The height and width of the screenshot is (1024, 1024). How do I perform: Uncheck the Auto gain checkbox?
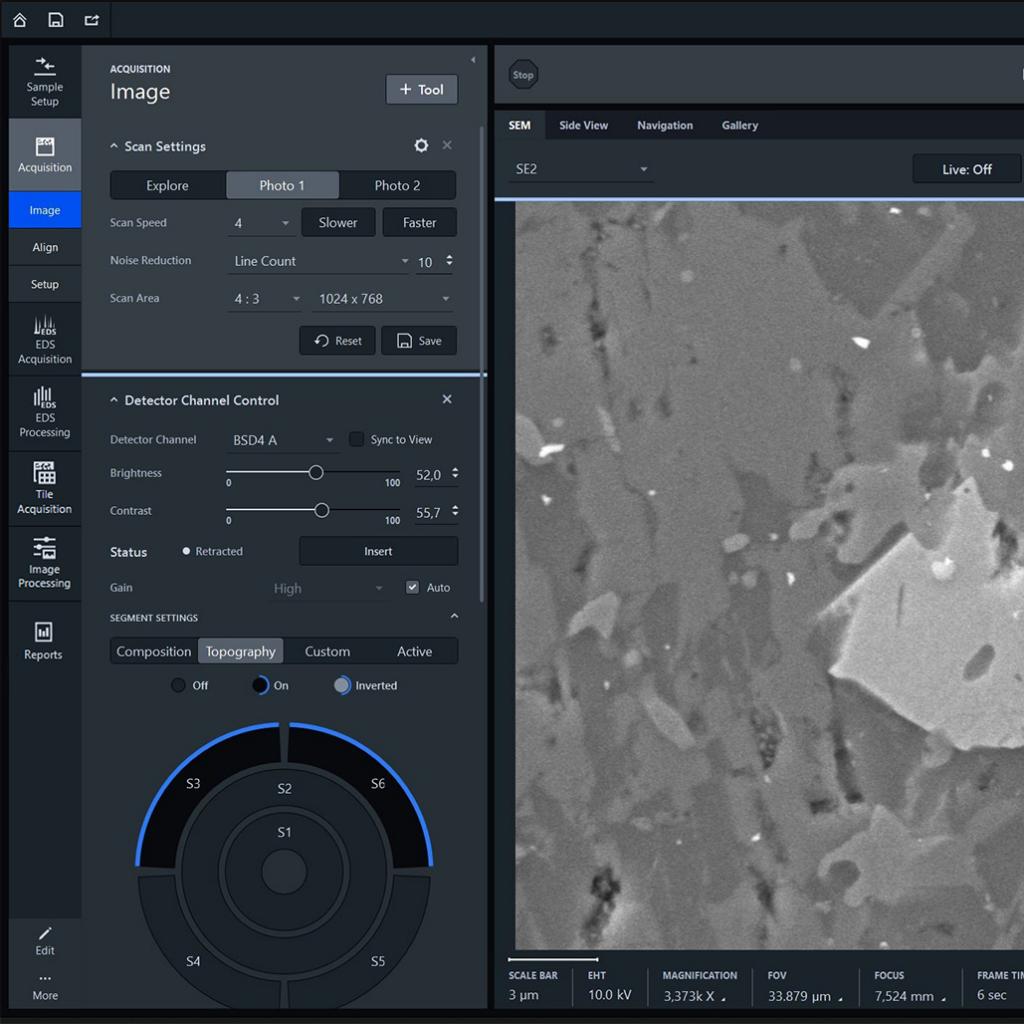coord(412,588)
